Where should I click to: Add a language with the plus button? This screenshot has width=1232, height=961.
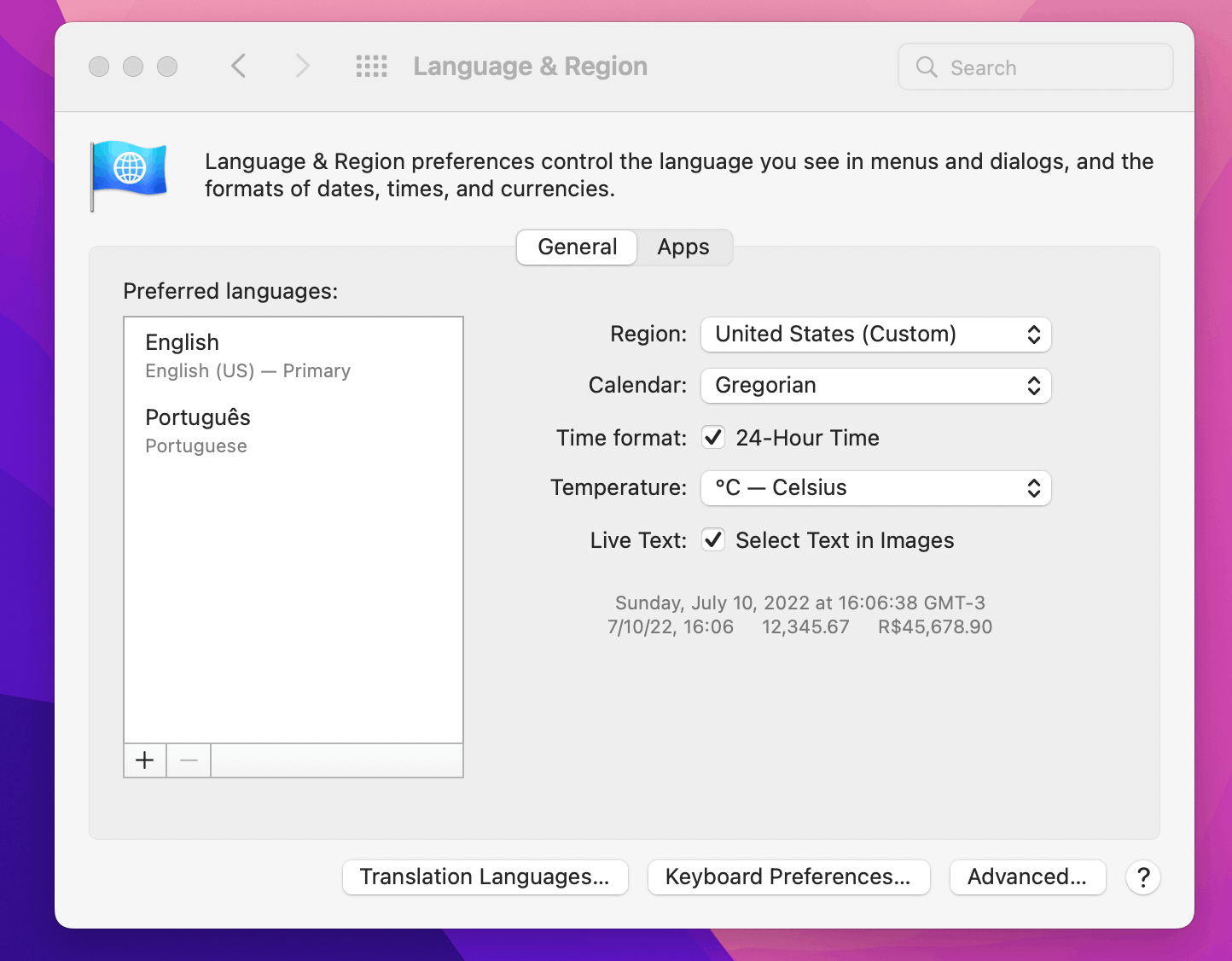[x=145, y=760]
